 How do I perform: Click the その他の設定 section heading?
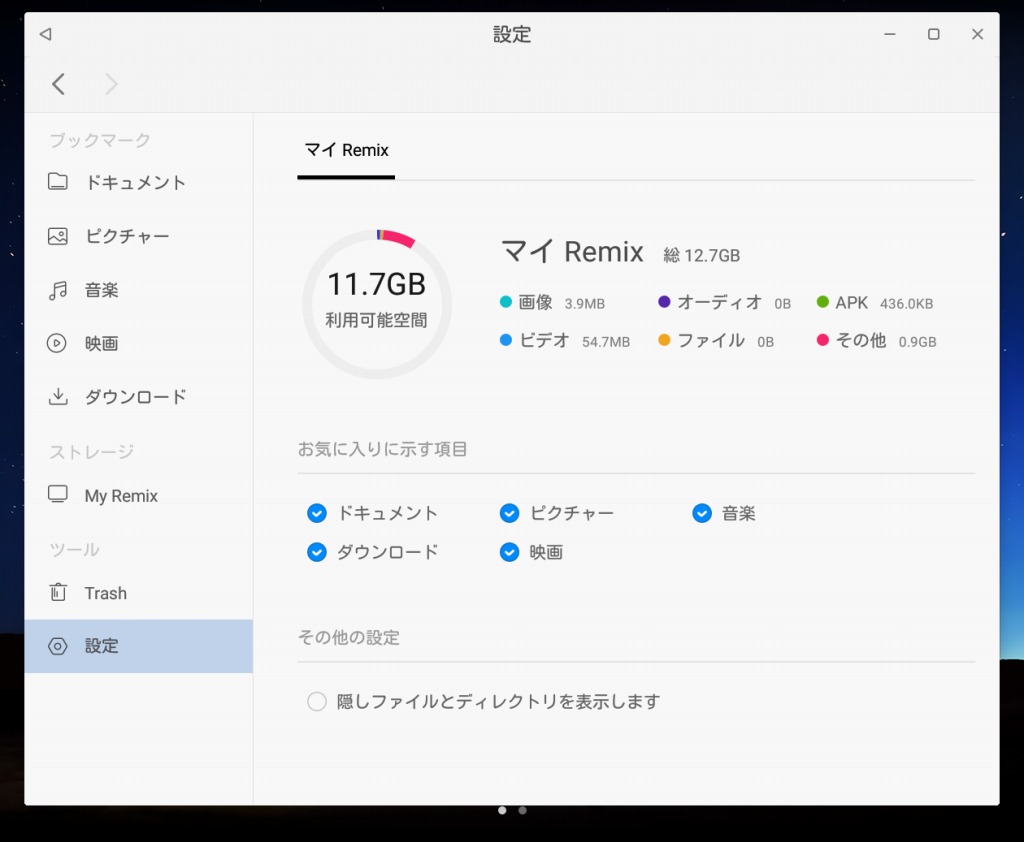[349, 638]
